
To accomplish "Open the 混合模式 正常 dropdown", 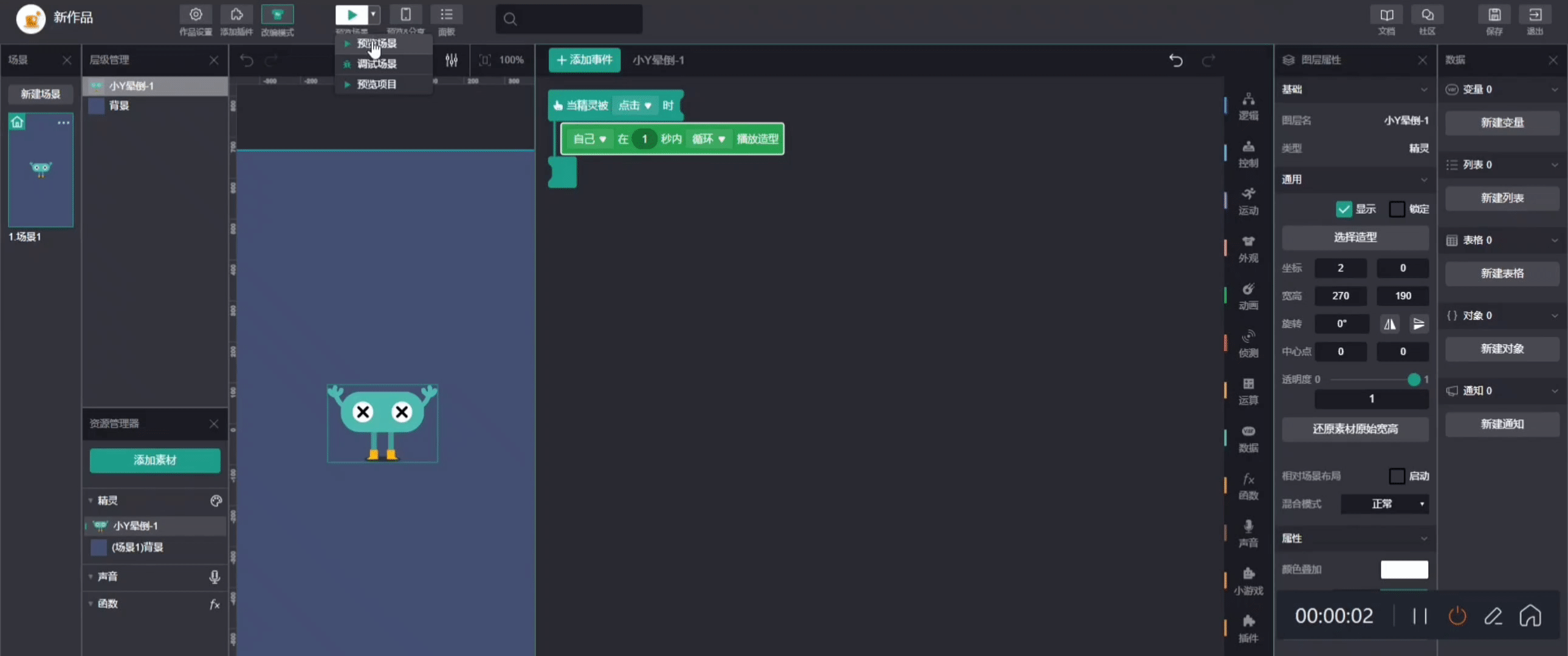I will [1385, 504].
